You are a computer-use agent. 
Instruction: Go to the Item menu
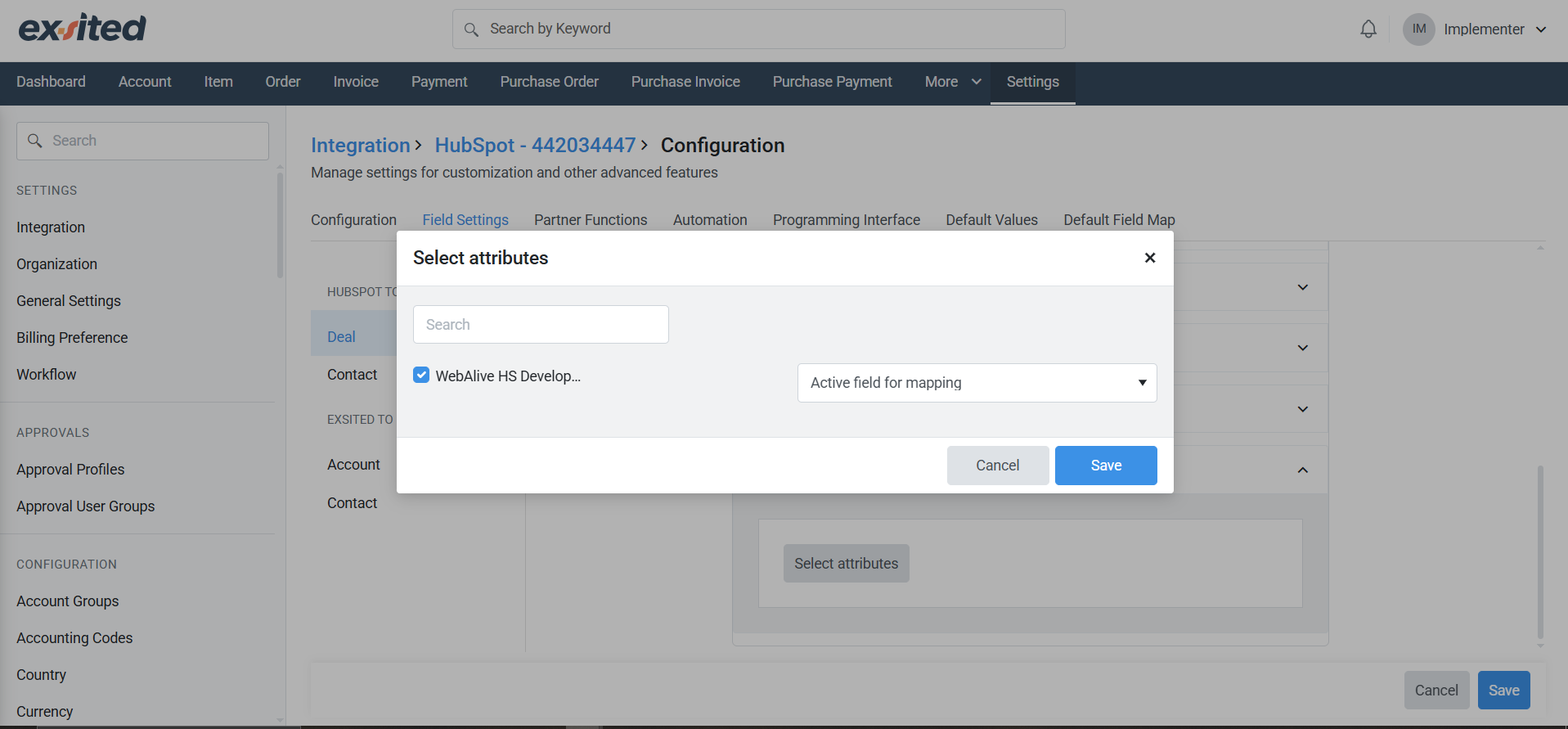(x=218, y=82)
